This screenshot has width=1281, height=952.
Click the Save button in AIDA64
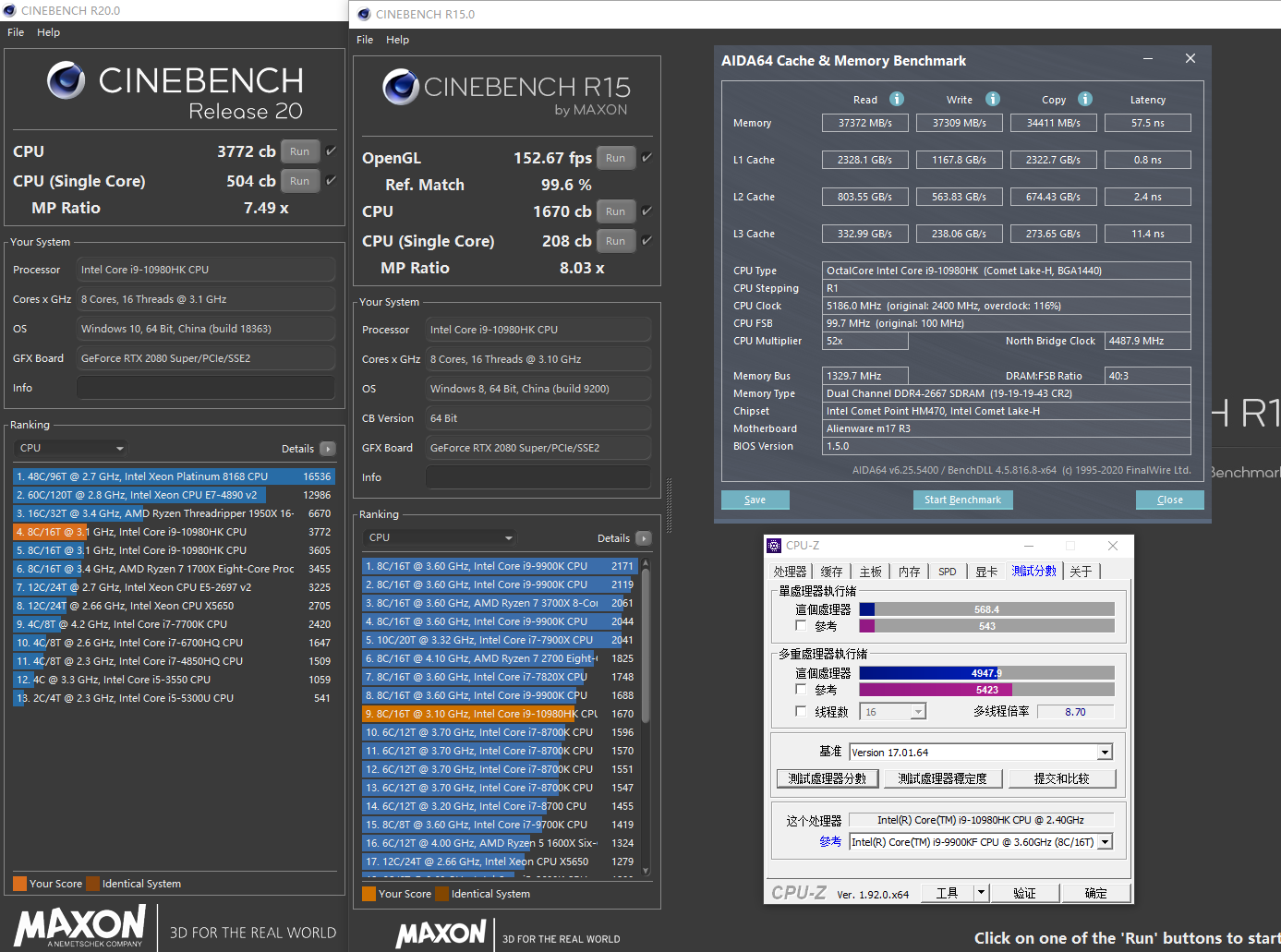click(755, 500)
